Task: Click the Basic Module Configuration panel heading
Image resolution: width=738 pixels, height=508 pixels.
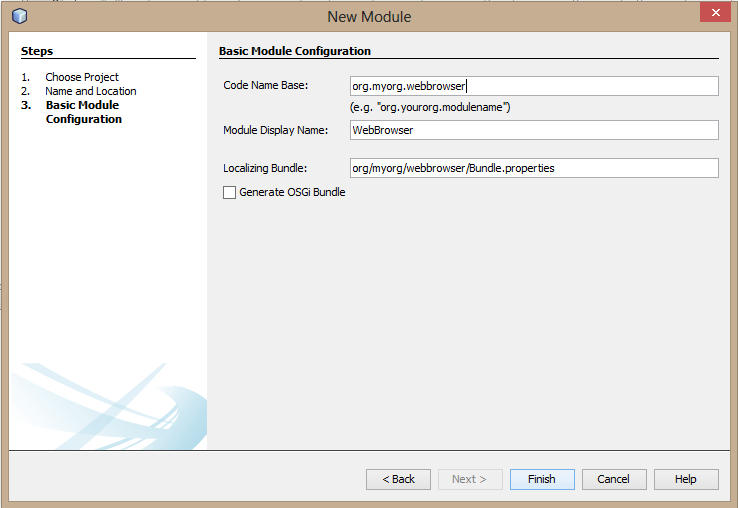Action: click(x=295, y=51)
